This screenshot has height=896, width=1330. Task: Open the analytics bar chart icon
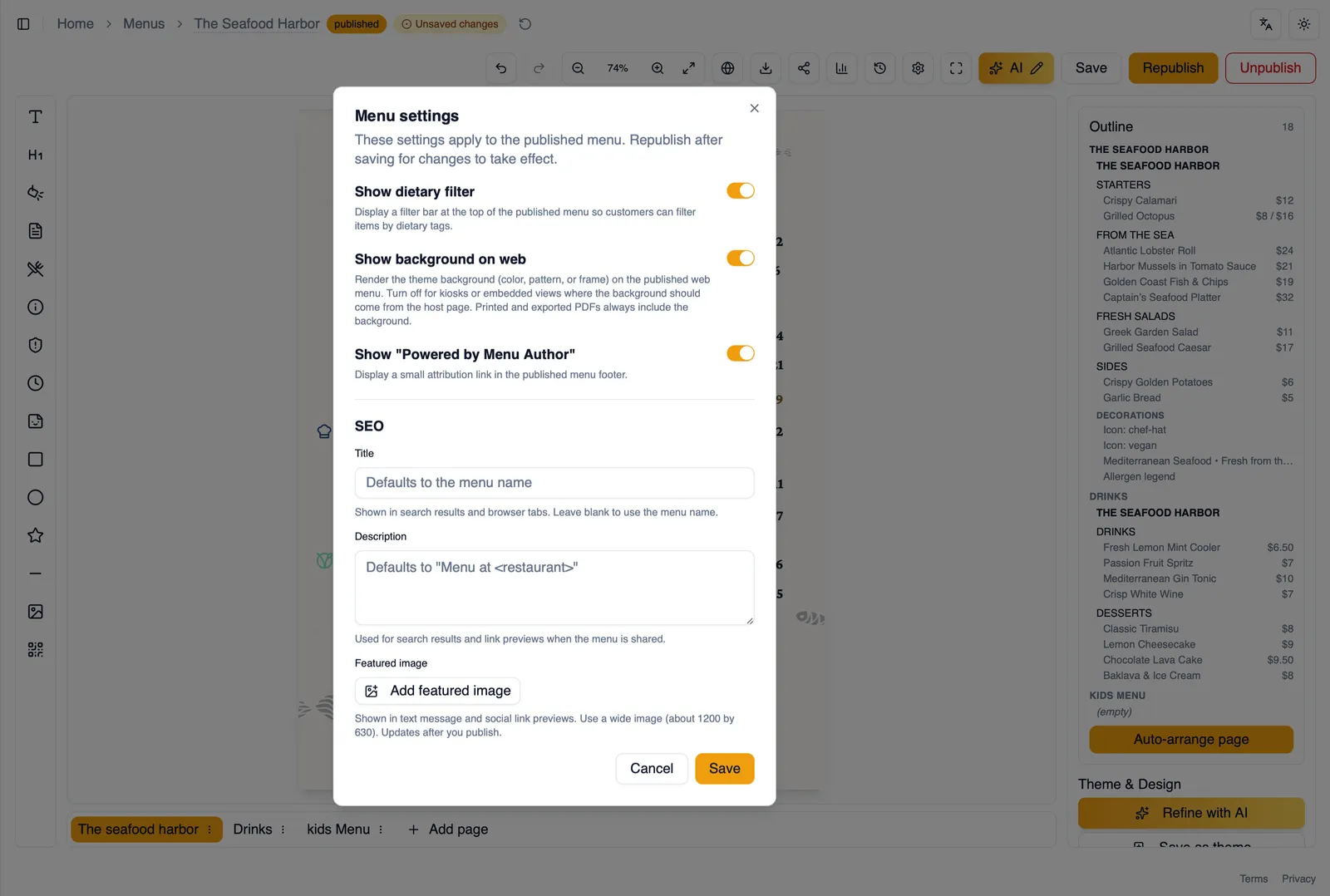[841, 68]
